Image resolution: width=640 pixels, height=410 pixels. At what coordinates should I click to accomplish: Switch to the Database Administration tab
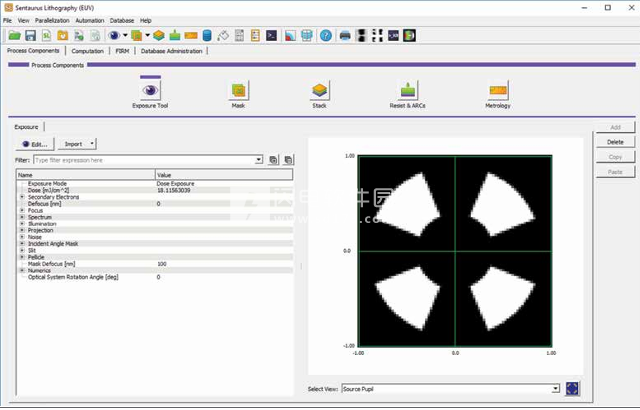pos(171,51)
